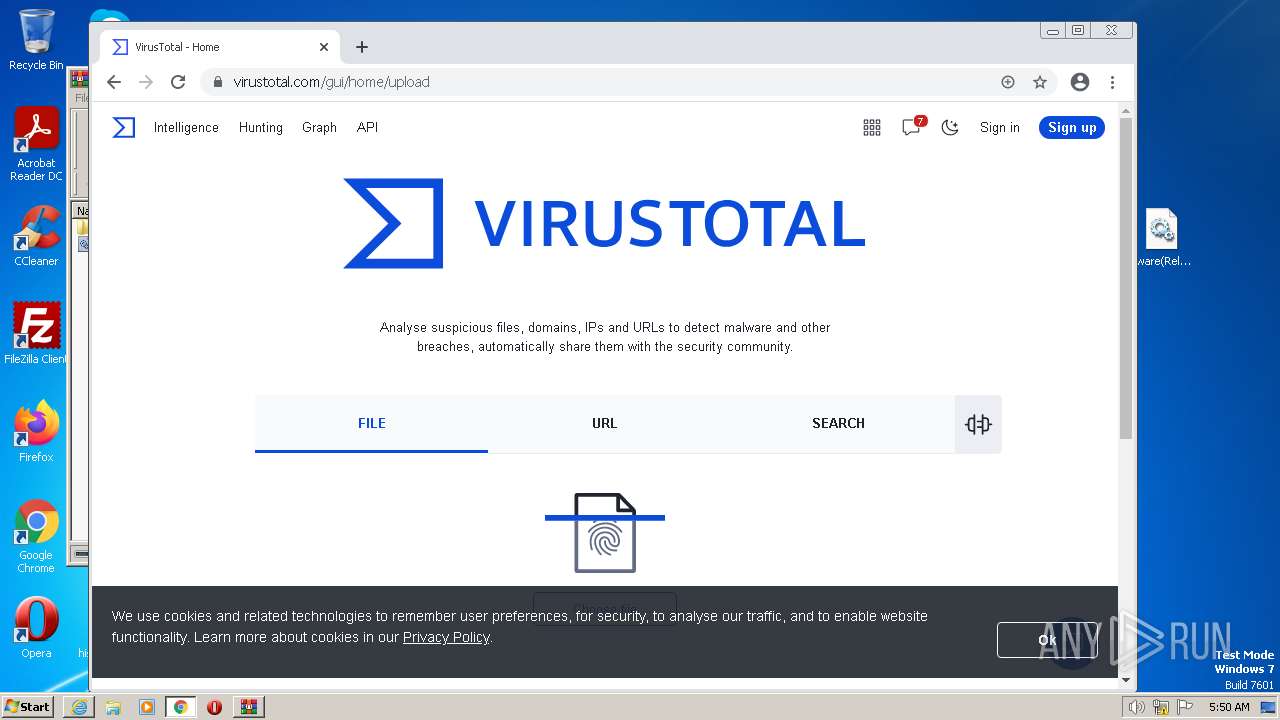Click the VirusTotal logo icon in navbar
Screen dimensions: 1280x720
point(124,127)
